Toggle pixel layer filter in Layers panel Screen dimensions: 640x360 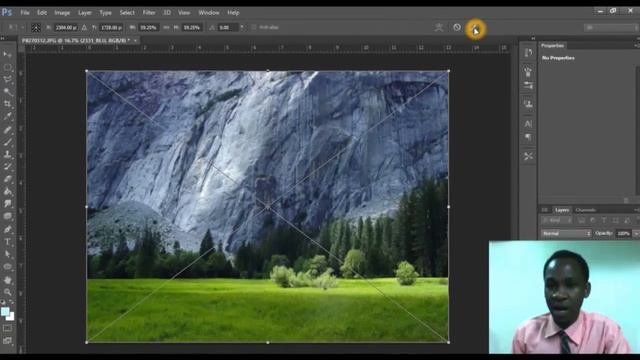[x=581, y=220]
